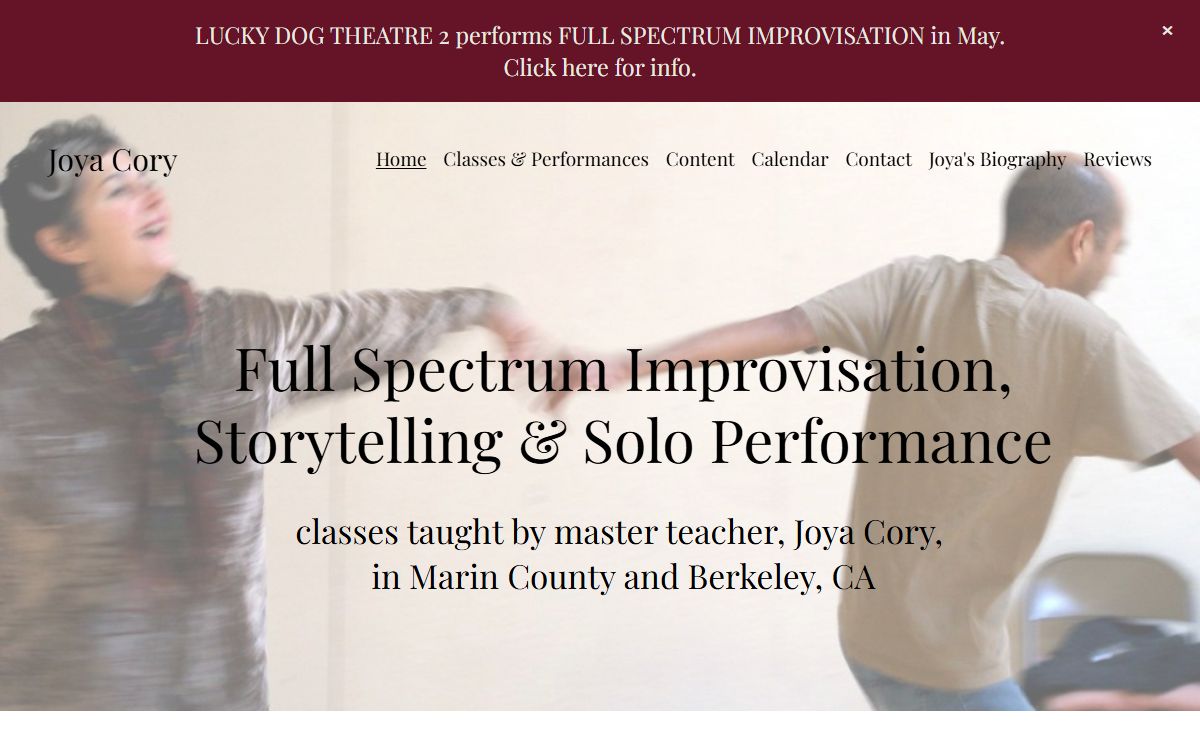Click the "Full Spectrum Improvisation," heading line

click(x=623, y=368)
